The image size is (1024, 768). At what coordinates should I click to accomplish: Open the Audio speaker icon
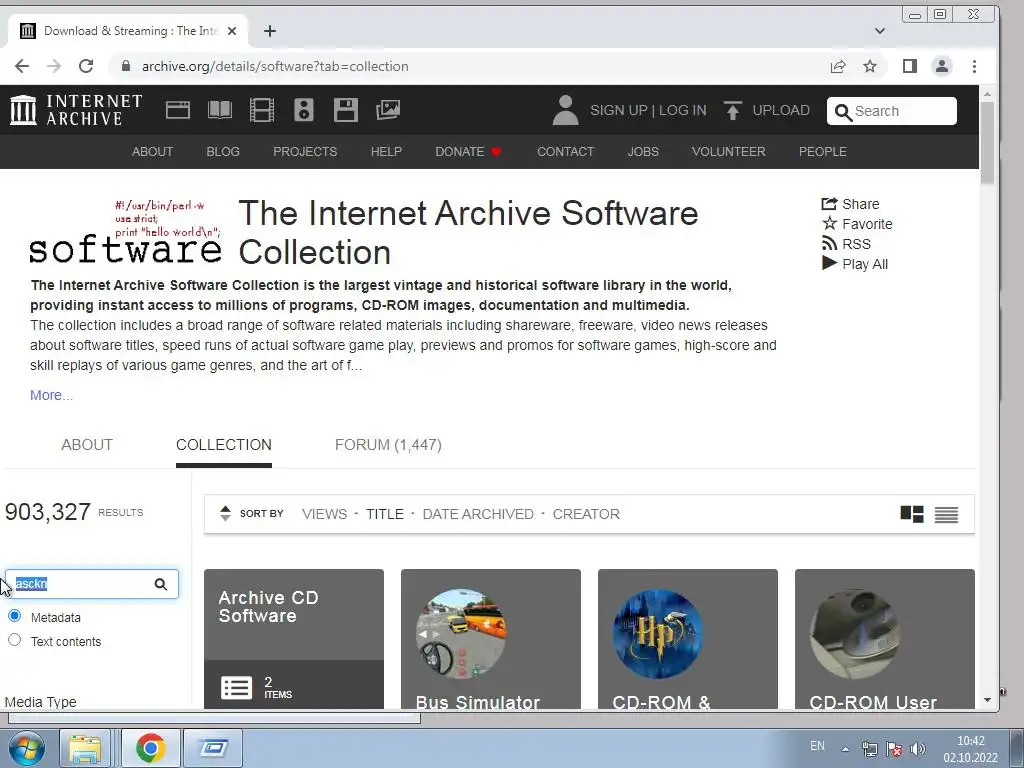click(304, 110)
